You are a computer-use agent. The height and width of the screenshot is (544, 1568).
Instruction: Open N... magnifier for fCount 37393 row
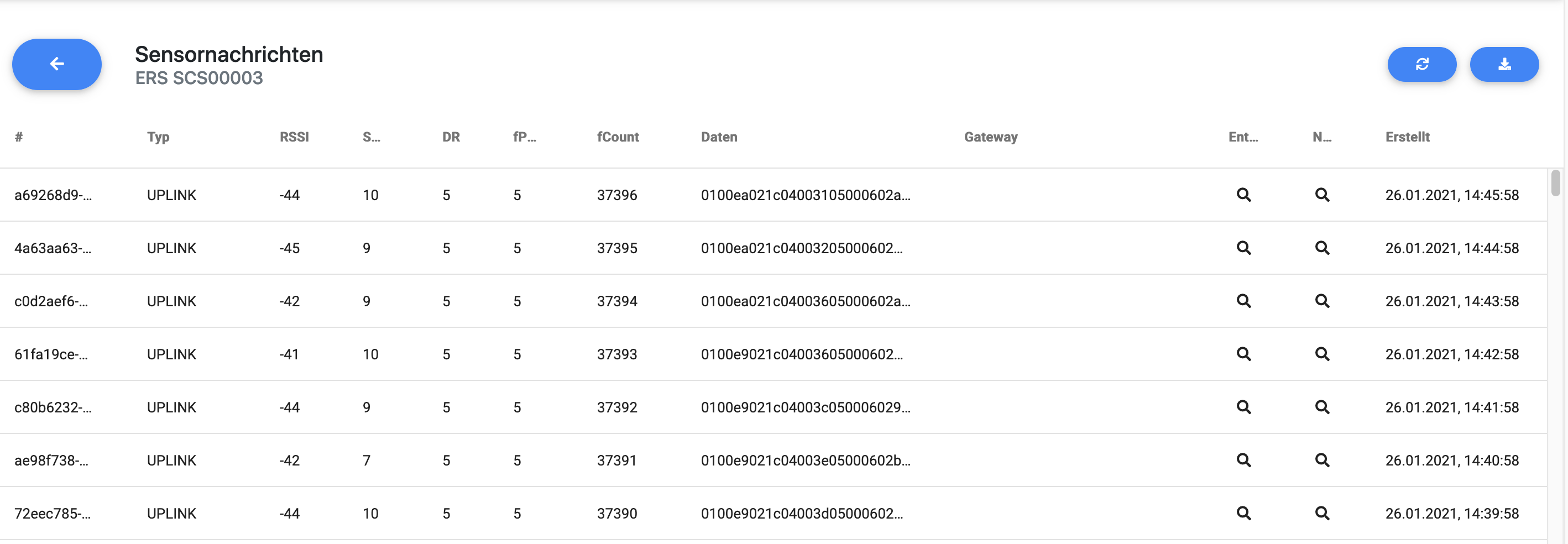(1321, 354)
